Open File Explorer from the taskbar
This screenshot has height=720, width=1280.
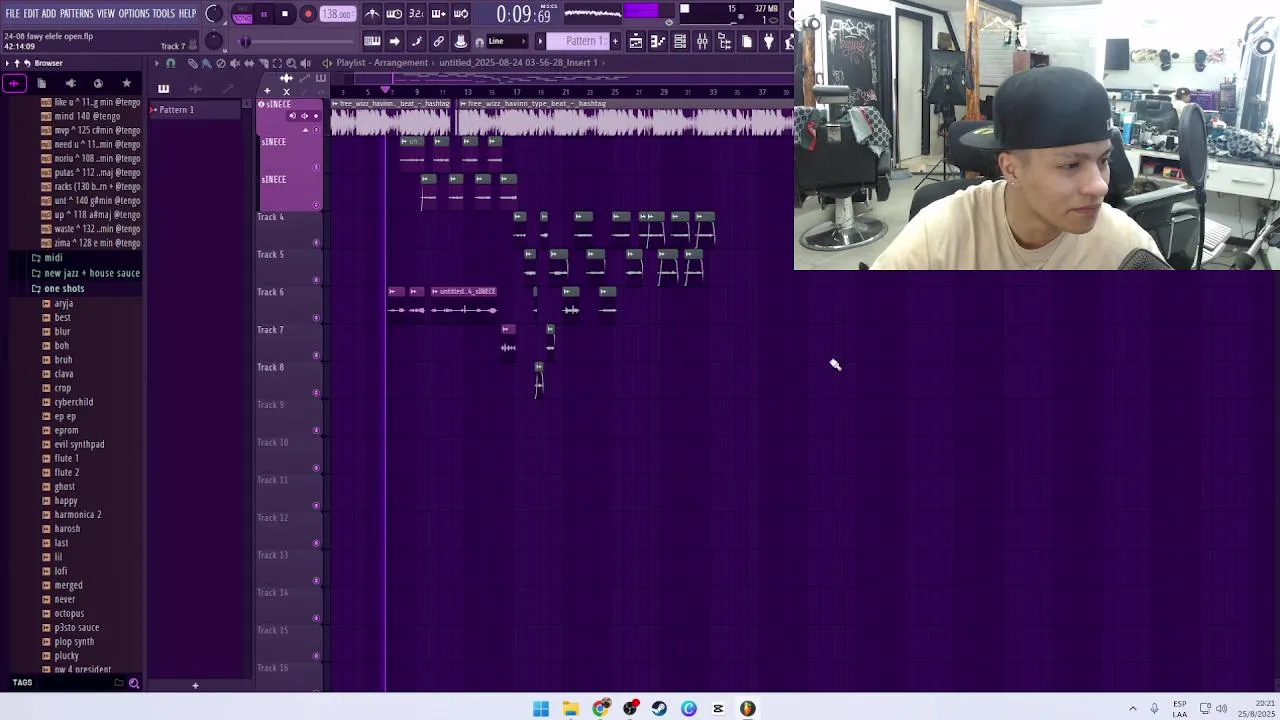[x=570, y=708]
